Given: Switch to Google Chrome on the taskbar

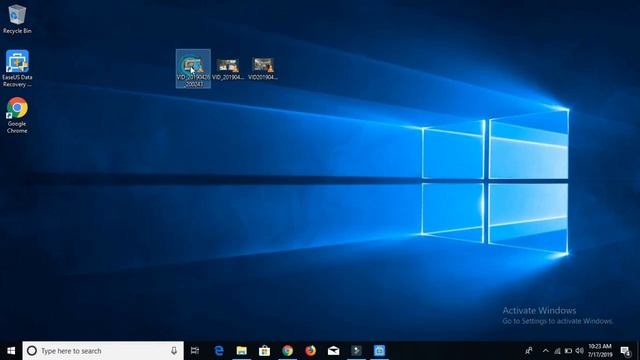Looking at the screenshot, I should coord(287,351).
